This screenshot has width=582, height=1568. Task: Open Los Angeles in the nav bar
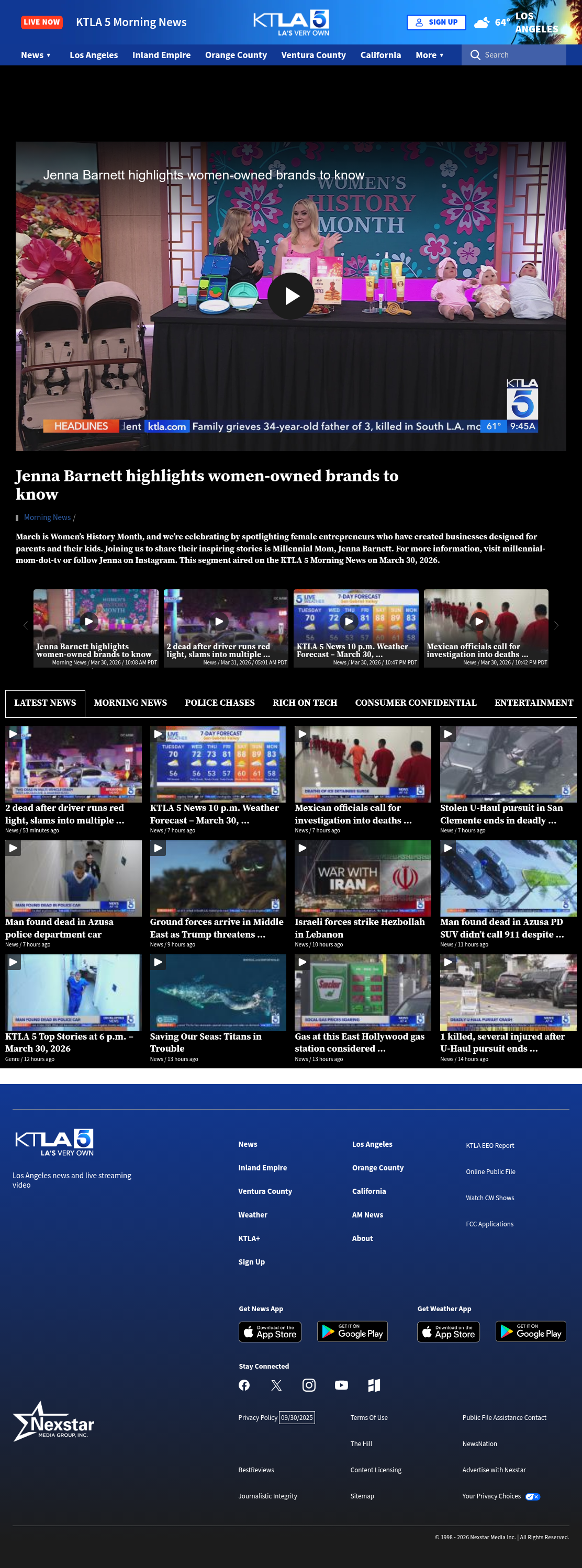point(94,55)
